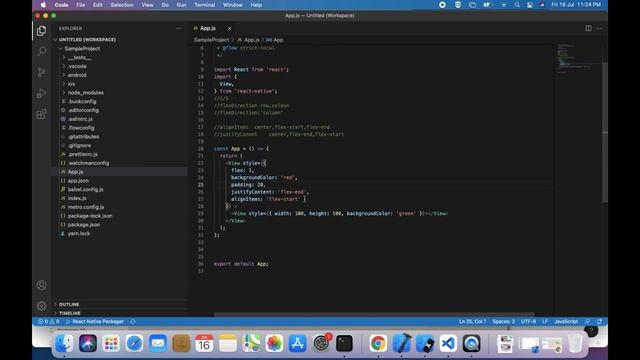This screenshot has height=360, width=640.
Task: Click LF end of line selector
Action: click(x=544, y=322)
